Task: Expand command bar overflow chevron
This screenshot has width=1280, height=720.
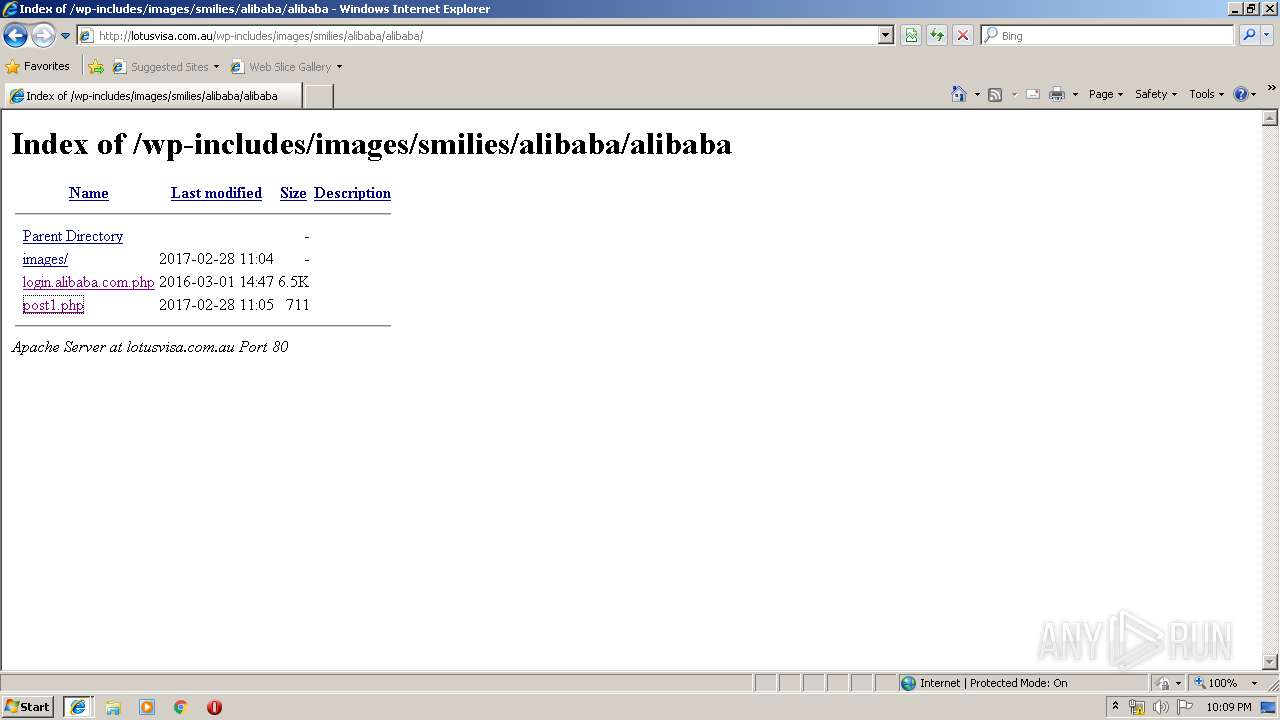Action: (1271, 88)
